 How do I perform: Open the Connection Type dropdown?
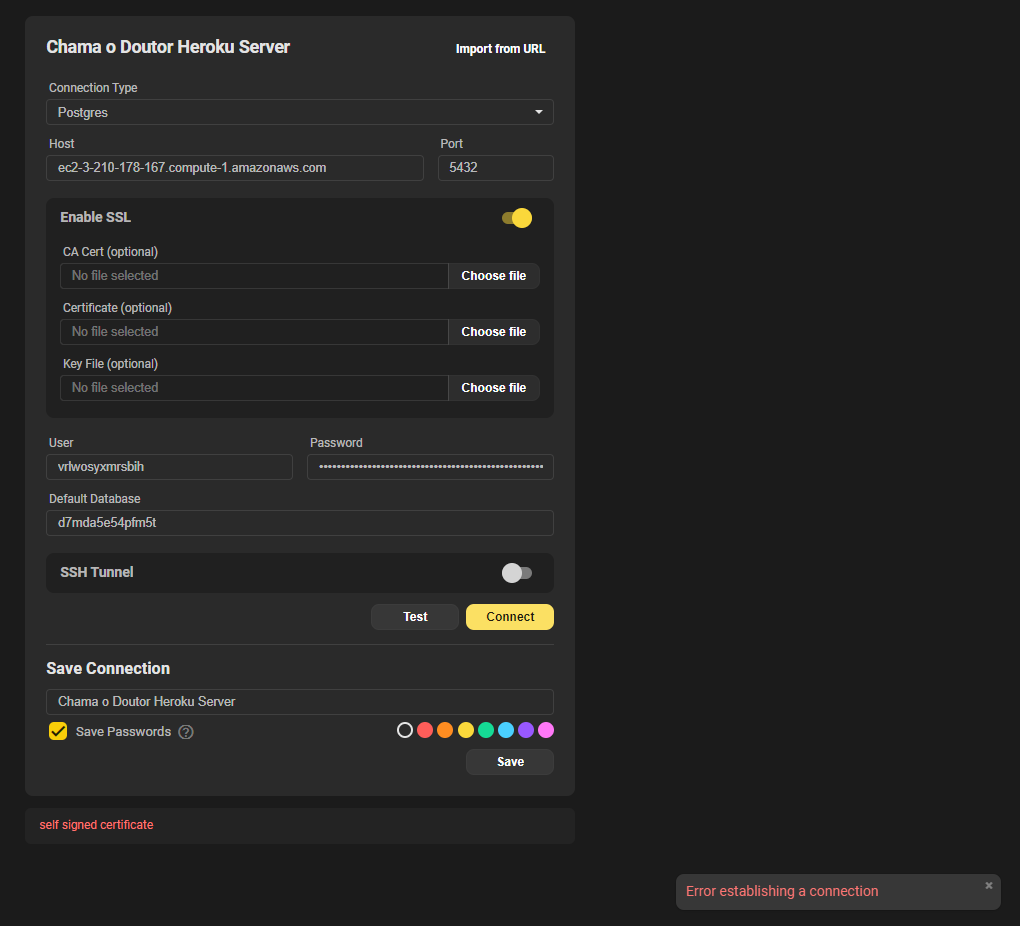[300, 112]
